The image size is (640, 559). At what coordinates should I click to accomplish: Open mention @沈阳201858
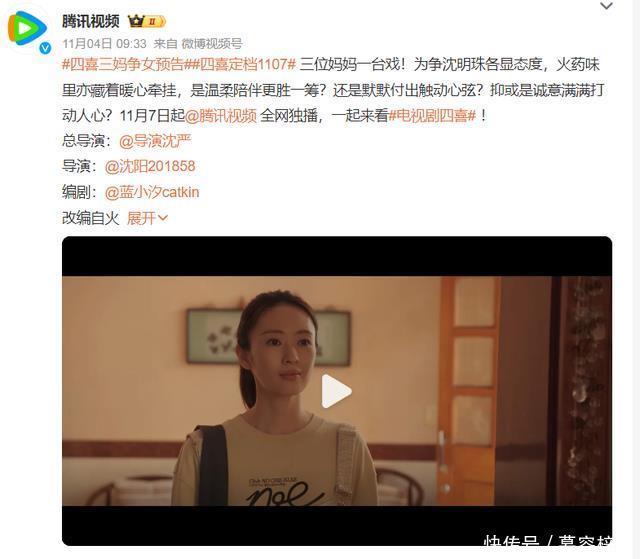click(150, 166)
